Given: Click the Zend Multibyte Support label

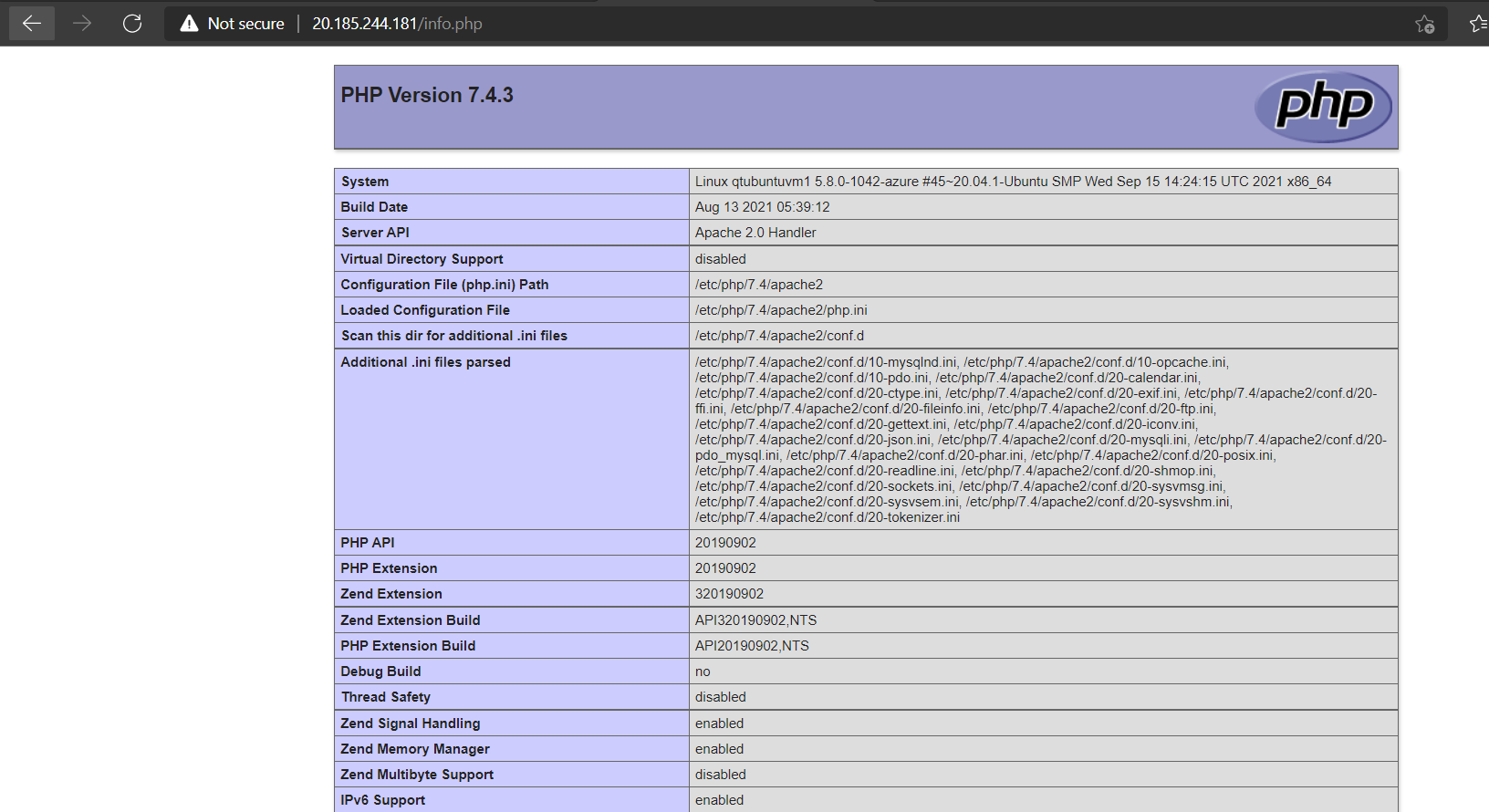Looking at the screenshot, I should (x=417, y=775).
